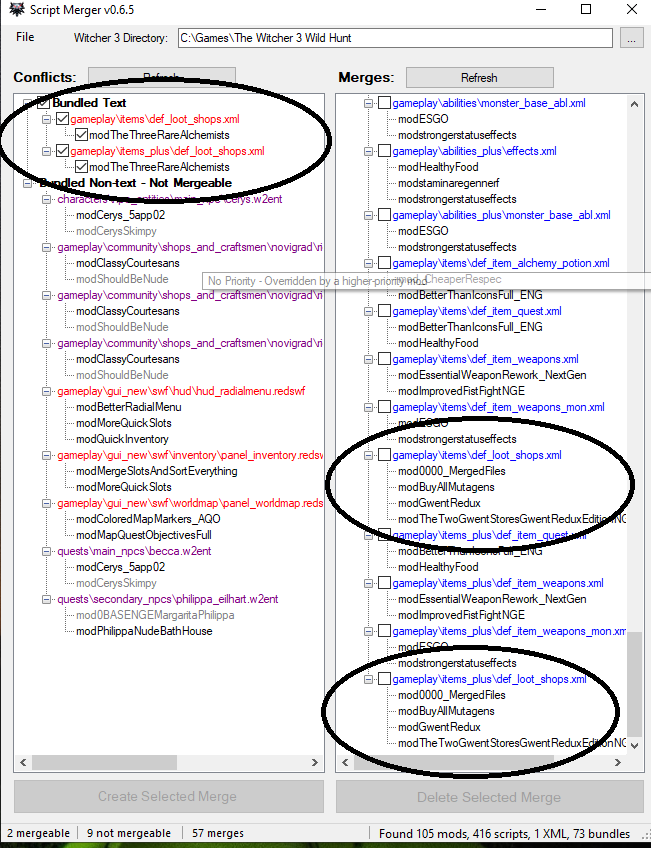Click the browse directory ellipsis button
This screenshot has height=848, width=651.
tap(631, 38)
